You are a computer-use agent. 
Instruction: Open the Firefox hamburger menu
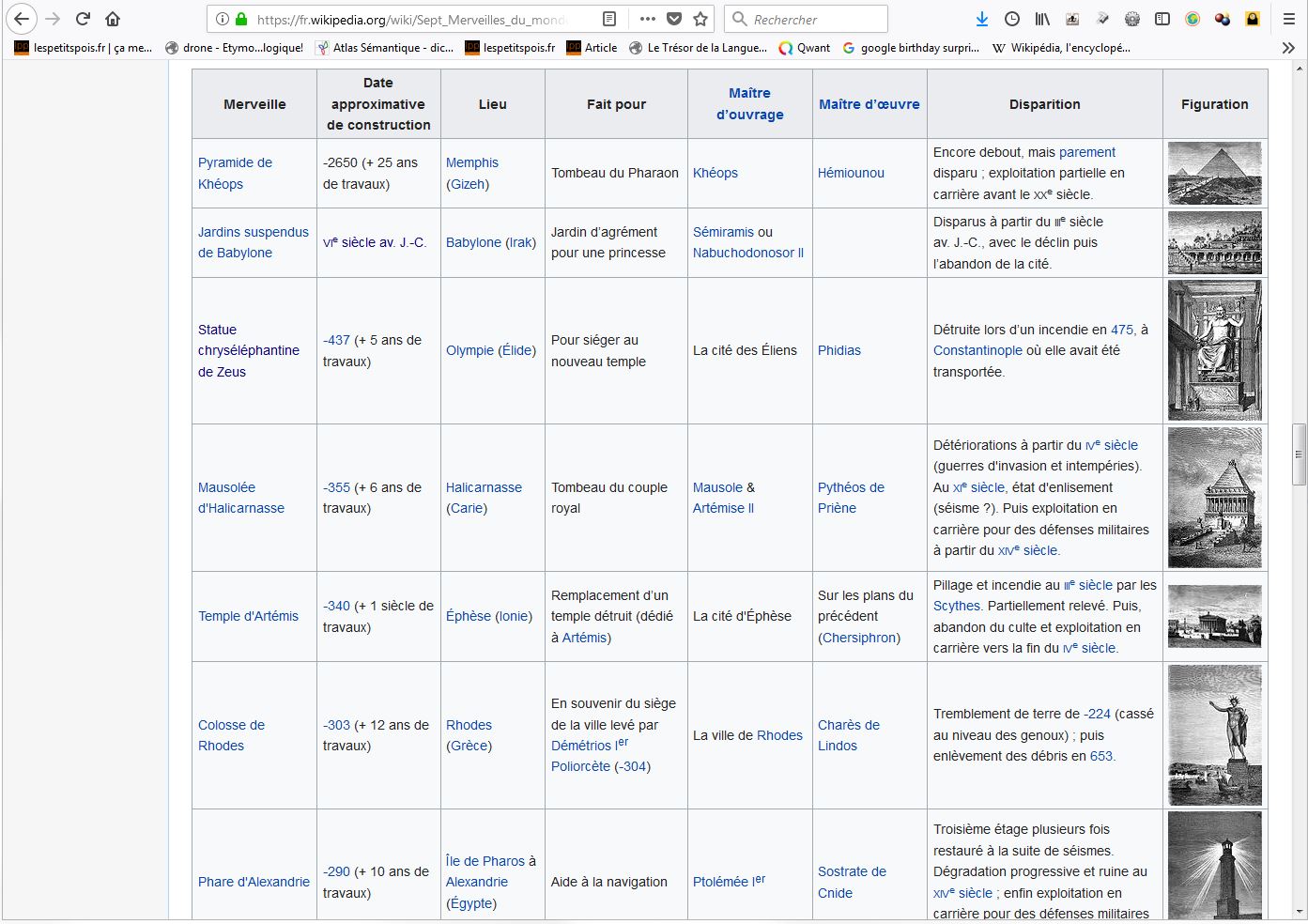tap(1289, 19)
